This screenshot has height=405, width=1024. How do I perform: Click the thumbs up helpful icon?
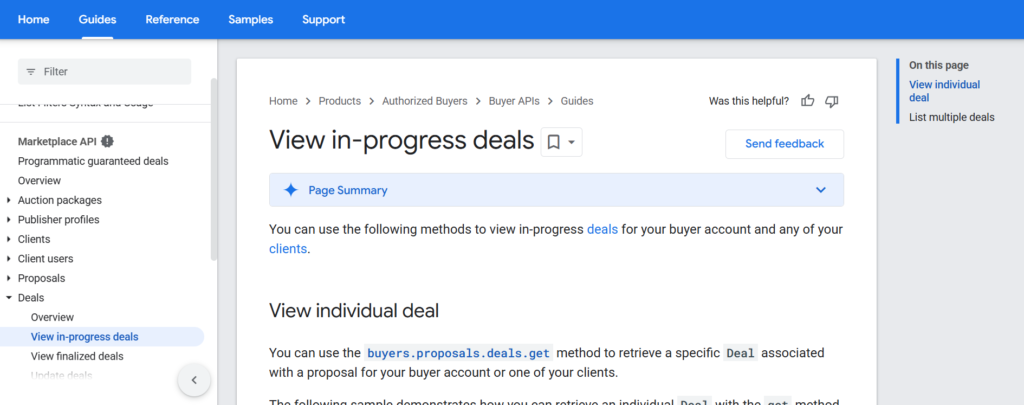click(x=808, y=101)
